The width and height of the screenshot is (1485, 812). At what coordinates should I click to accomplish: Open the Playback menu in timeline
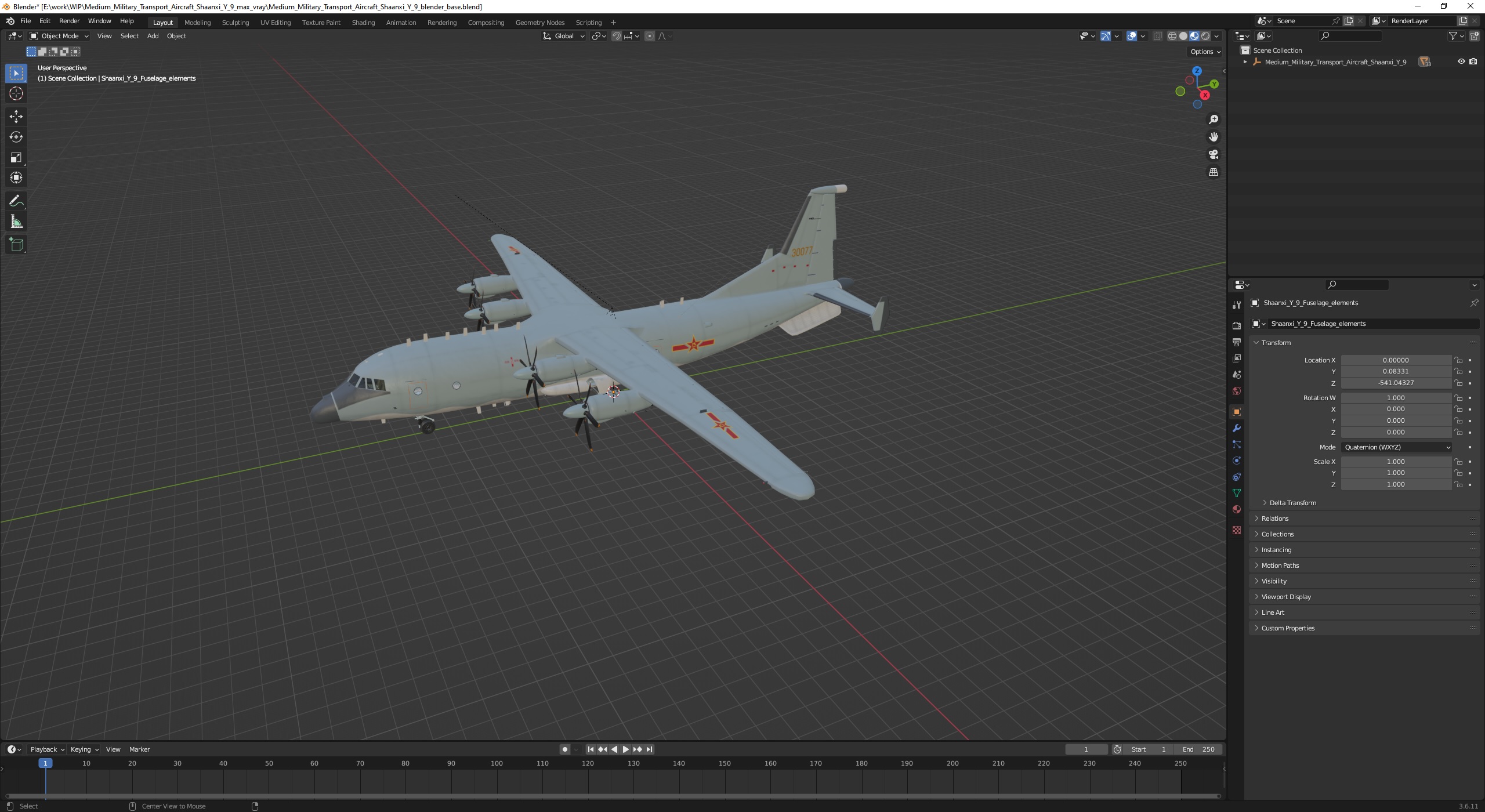point(47,749)
